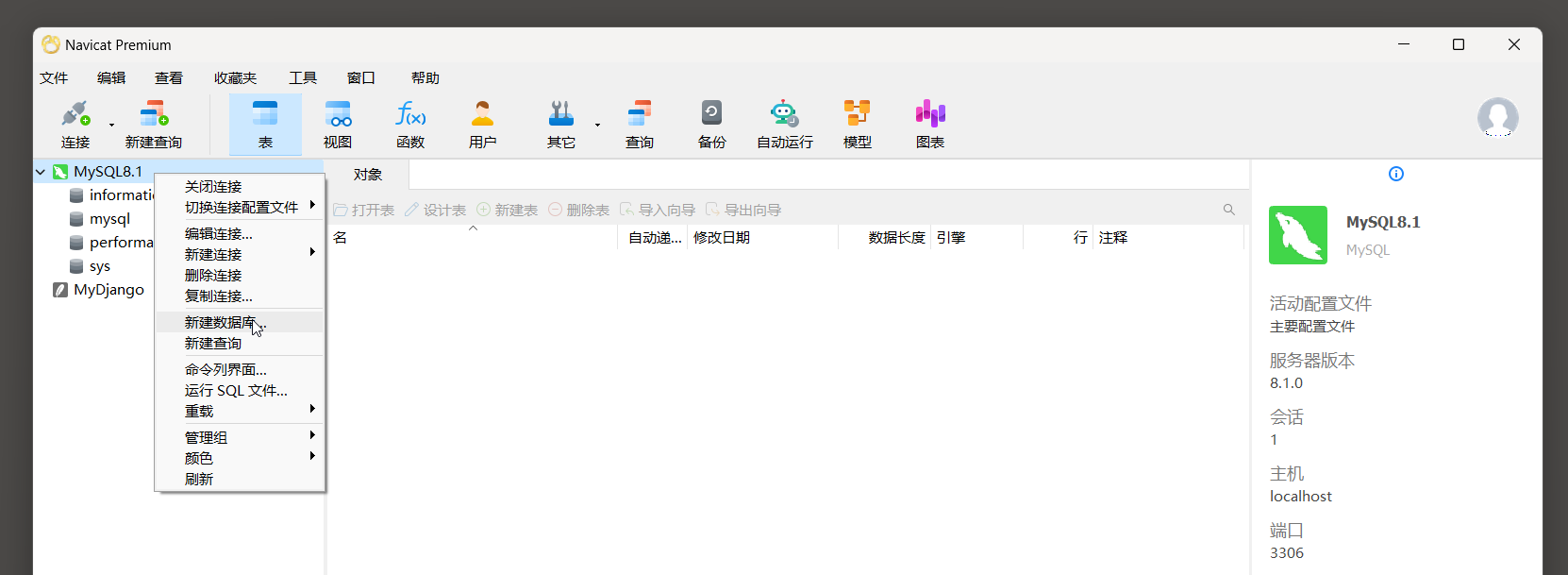This screenshot has height=575, width=1568.
Task: Click the 删除表 button
Action: pyautogui.click(x=579, y=210)
